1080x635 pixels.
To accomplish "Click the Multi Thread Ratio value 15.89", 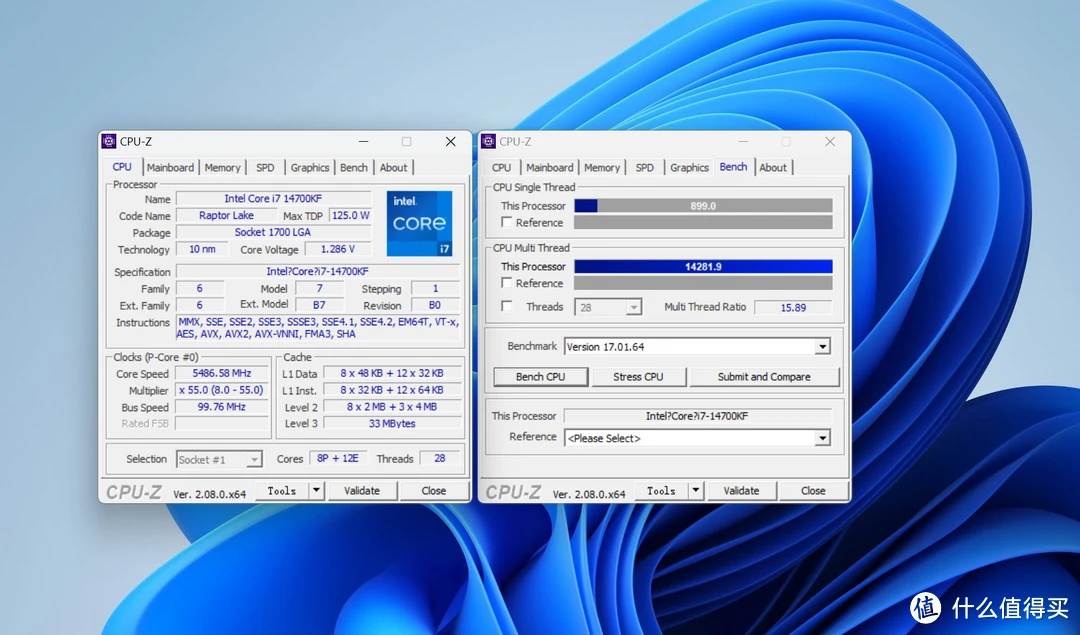I will 793,307.
